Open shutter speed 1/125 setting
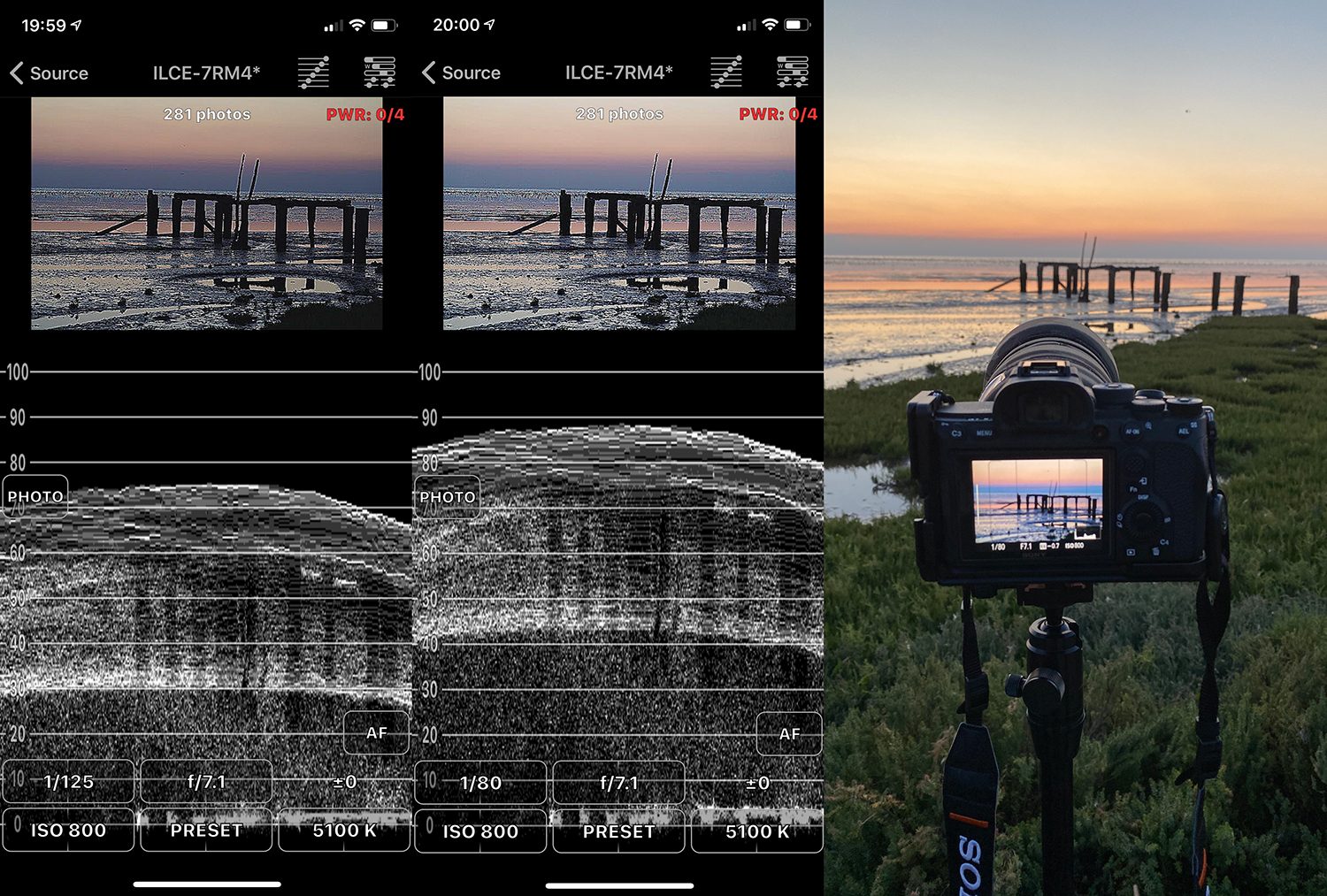This screenshot has height=896, width=1327. (x=68, y=782)
